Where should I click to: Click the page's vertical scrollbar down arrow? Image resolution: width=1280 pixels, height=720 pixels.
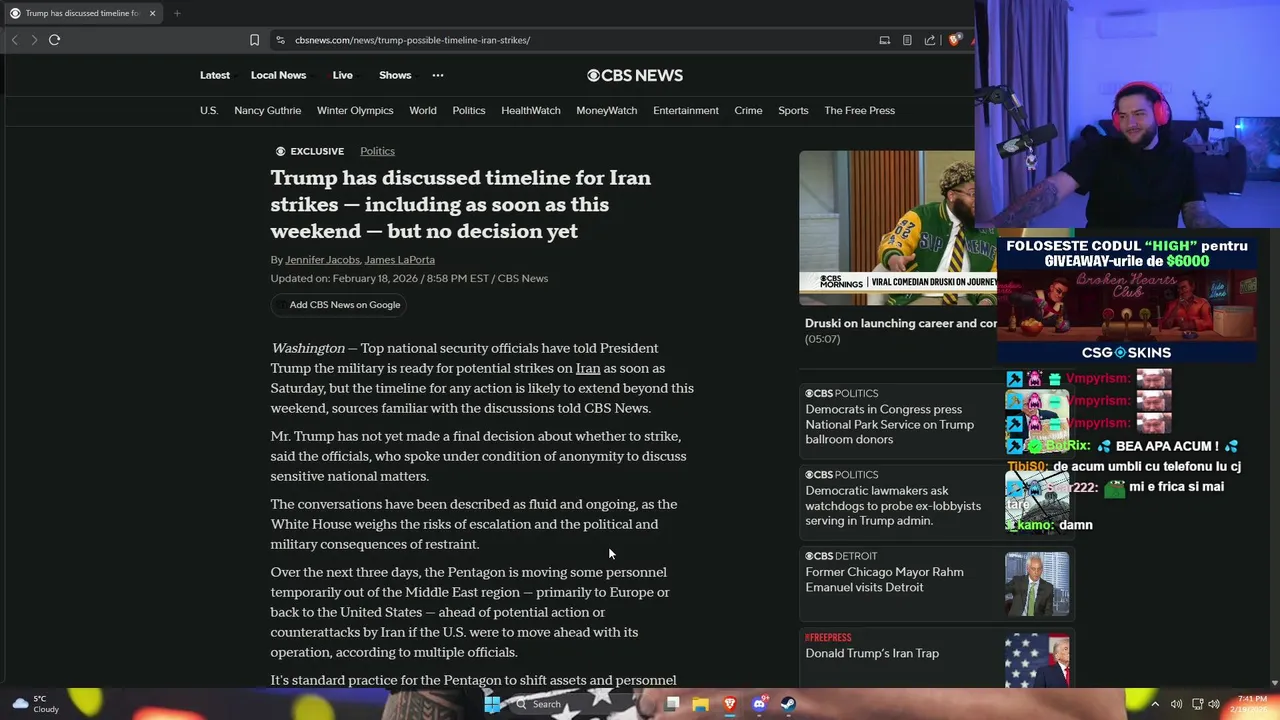[1274, 683]
